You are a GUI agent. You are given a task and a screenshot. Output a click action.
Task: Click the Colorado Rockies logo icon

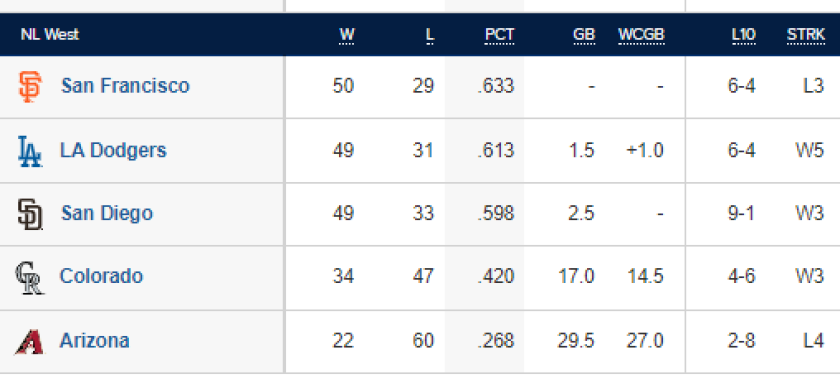(29, 278)
